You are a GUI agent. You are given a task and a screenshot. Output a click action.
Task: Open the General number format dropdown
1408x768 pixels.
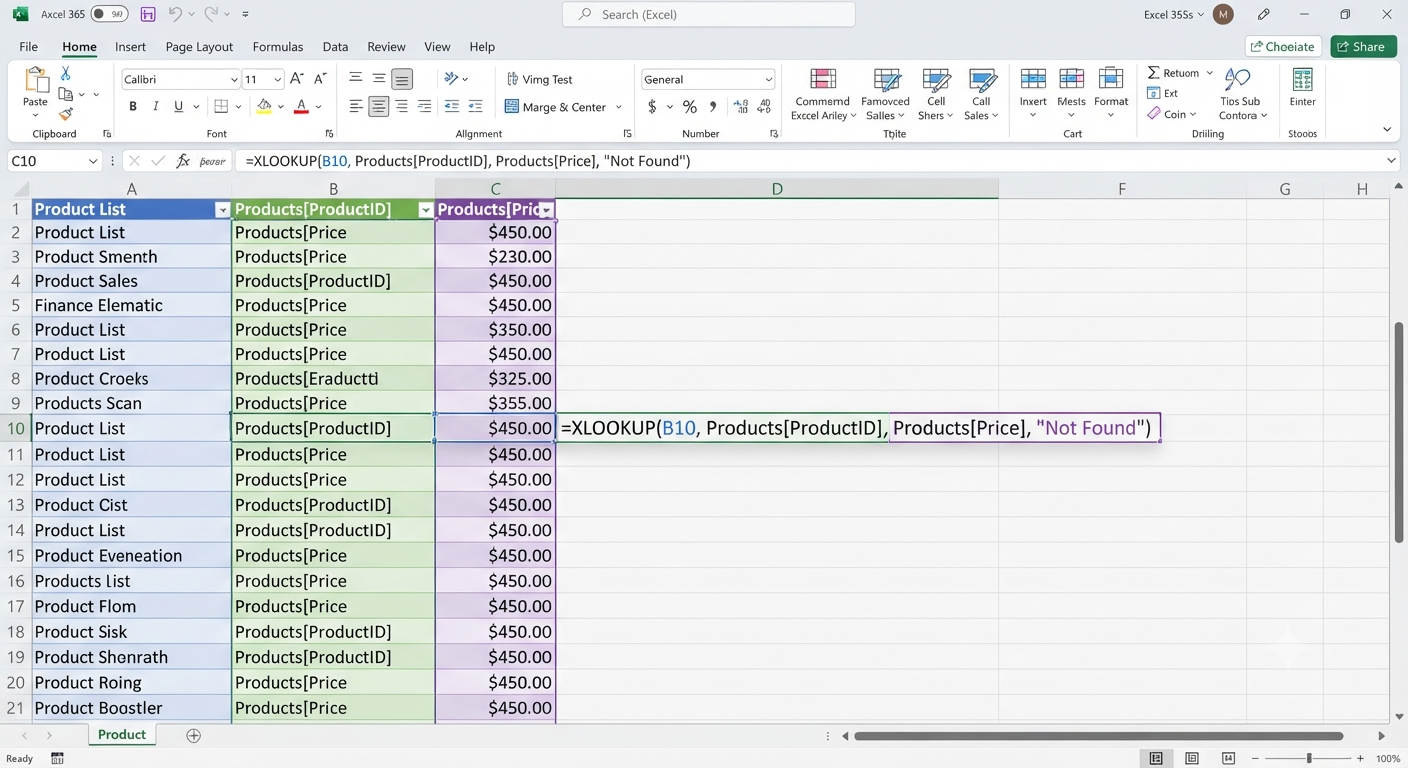[768, 80]
